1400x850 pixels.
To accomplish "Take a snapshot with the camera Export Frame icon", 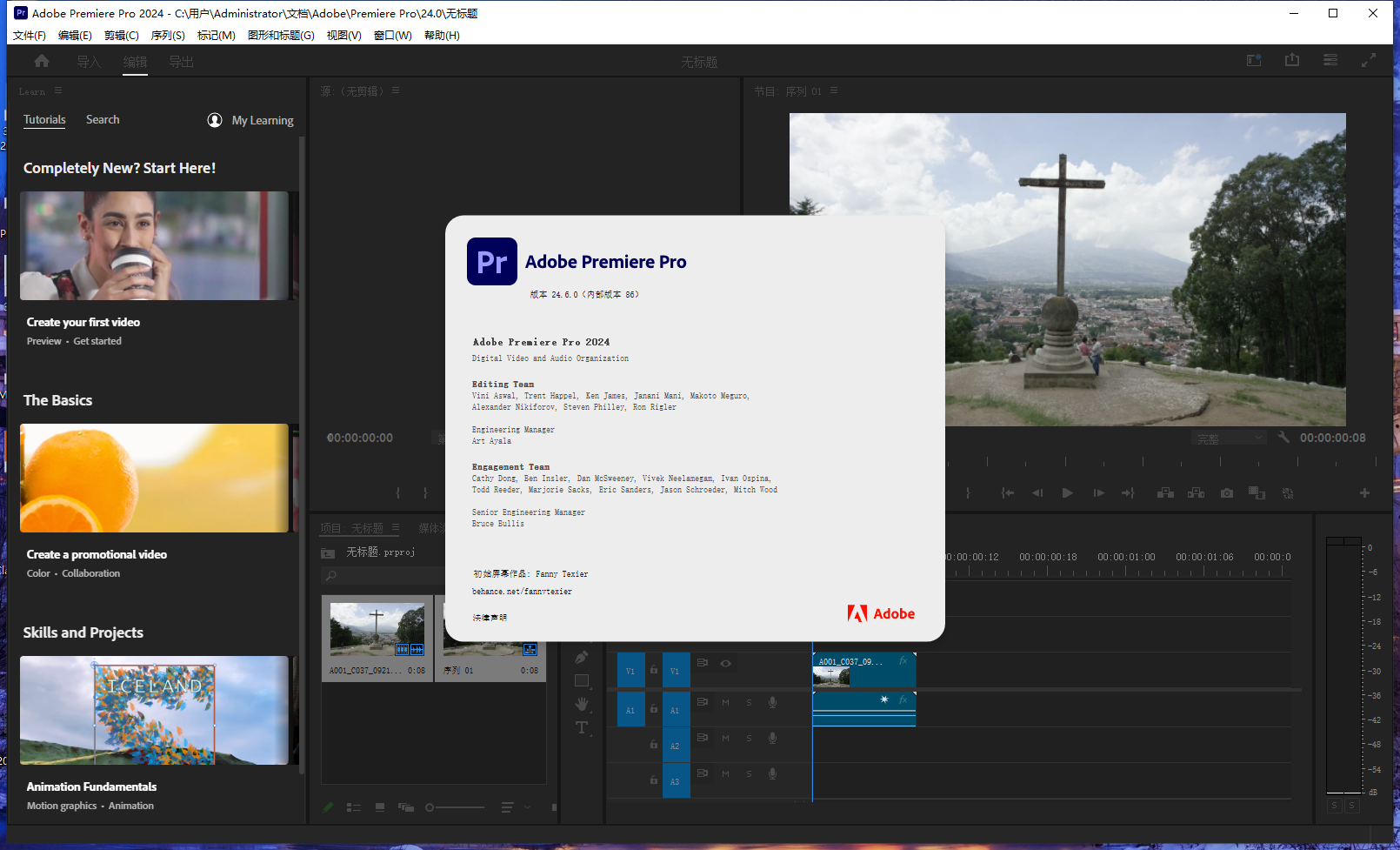I will [1226, 492].
